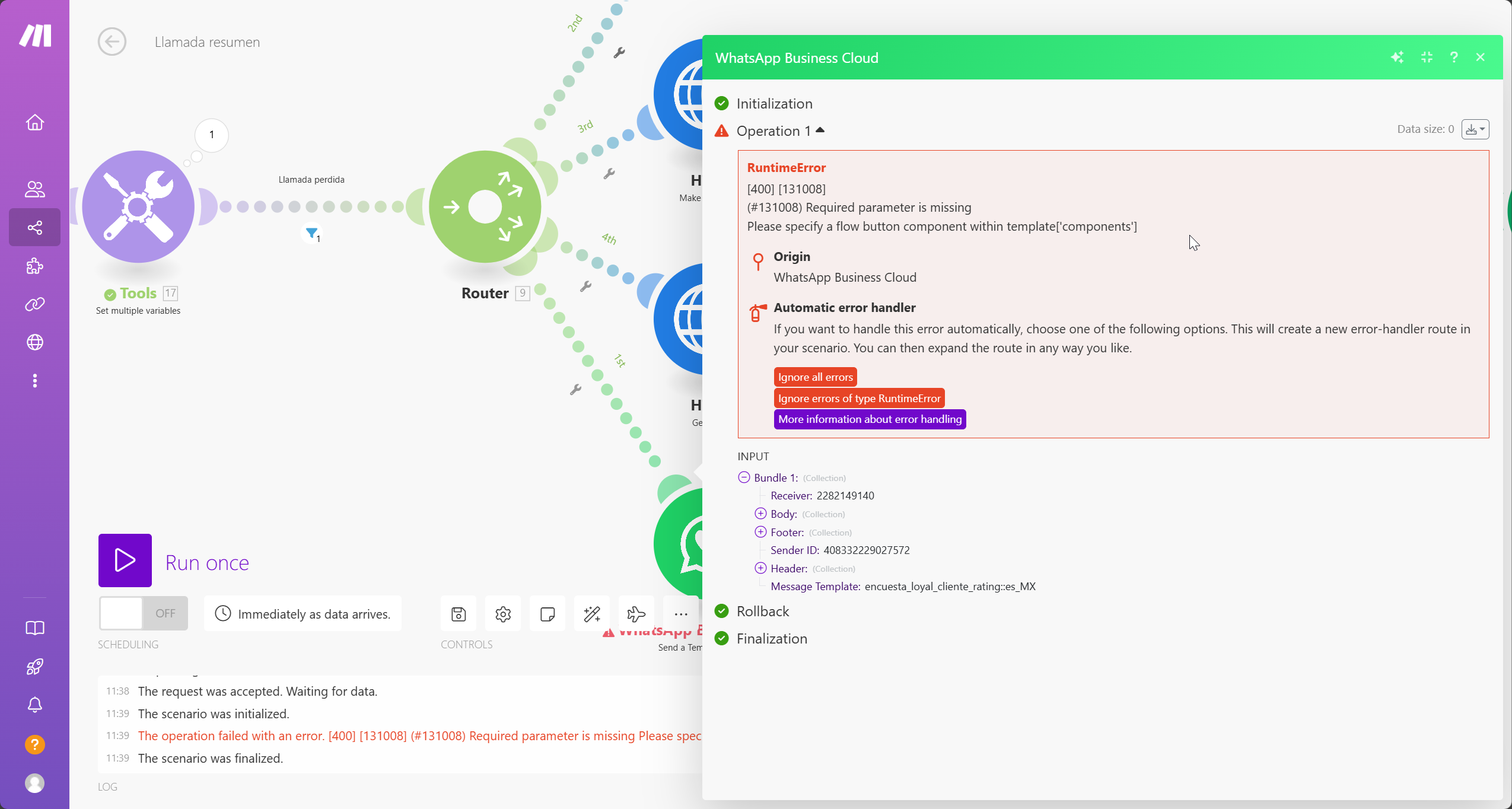1512x809 pixels.
Task: Click the back arrow navigation icon
Action: point(112,41)
